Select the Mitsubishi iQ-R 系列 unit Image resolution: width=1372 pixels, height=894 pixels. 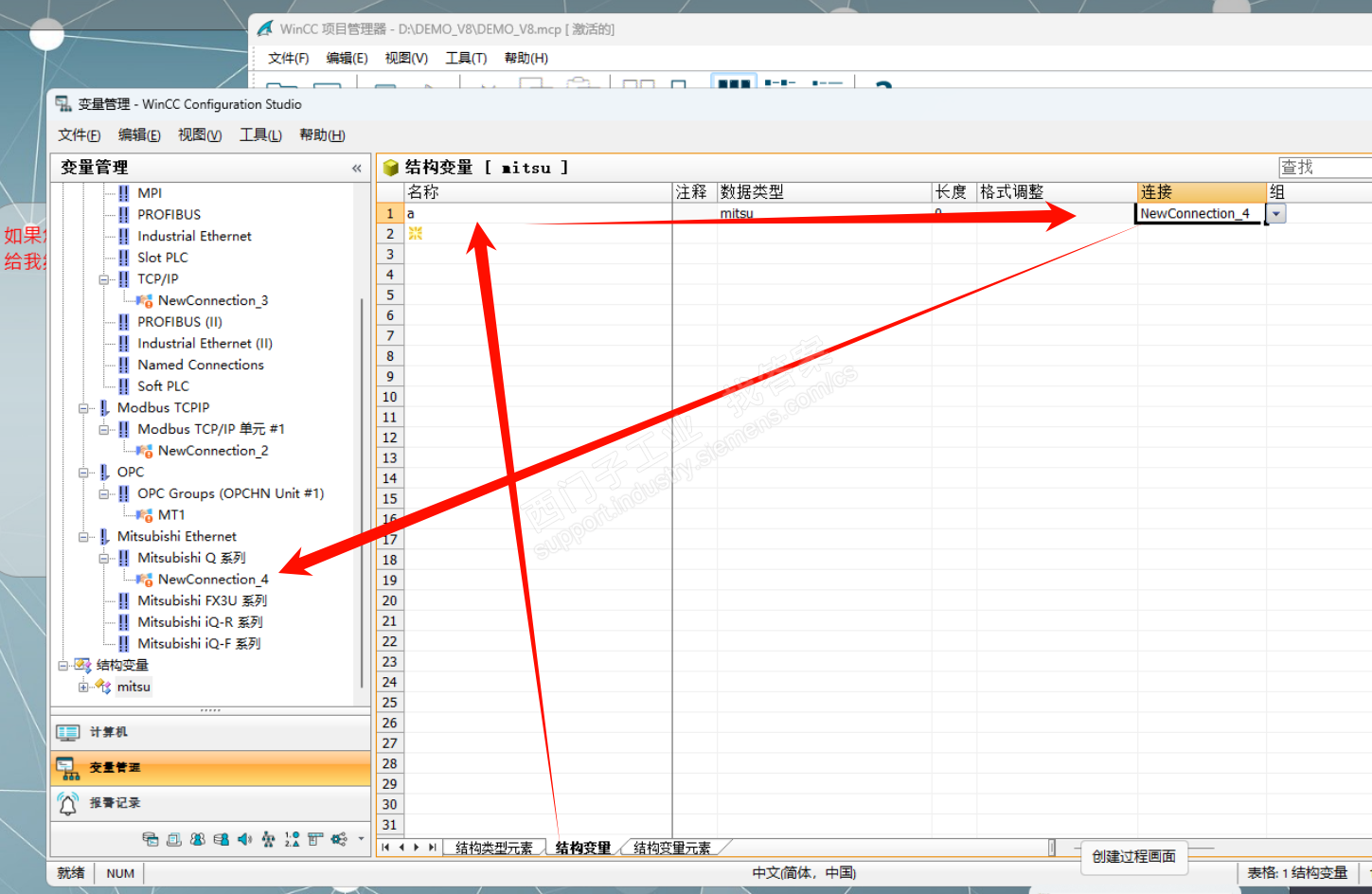(201, 622)
